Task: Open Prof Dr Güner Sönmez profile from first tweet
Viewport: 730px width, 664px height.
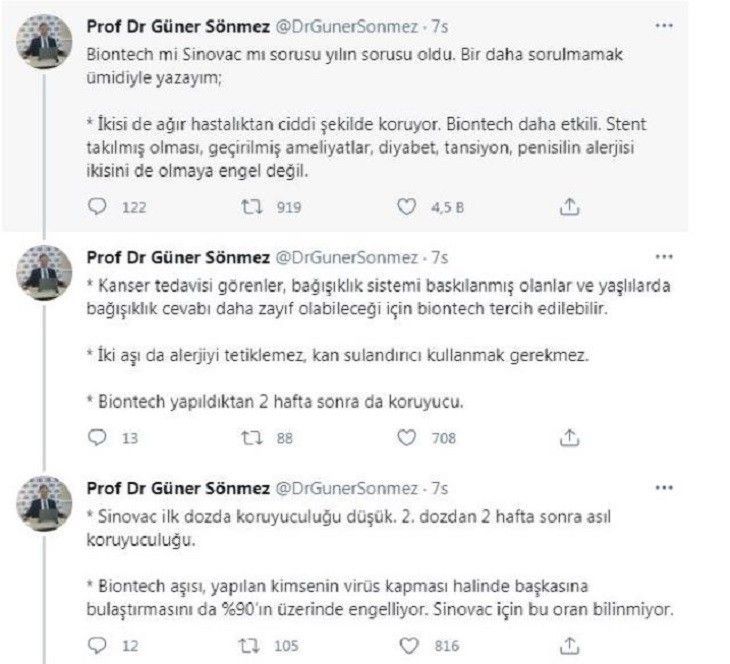Action: (x=172, y=24)
